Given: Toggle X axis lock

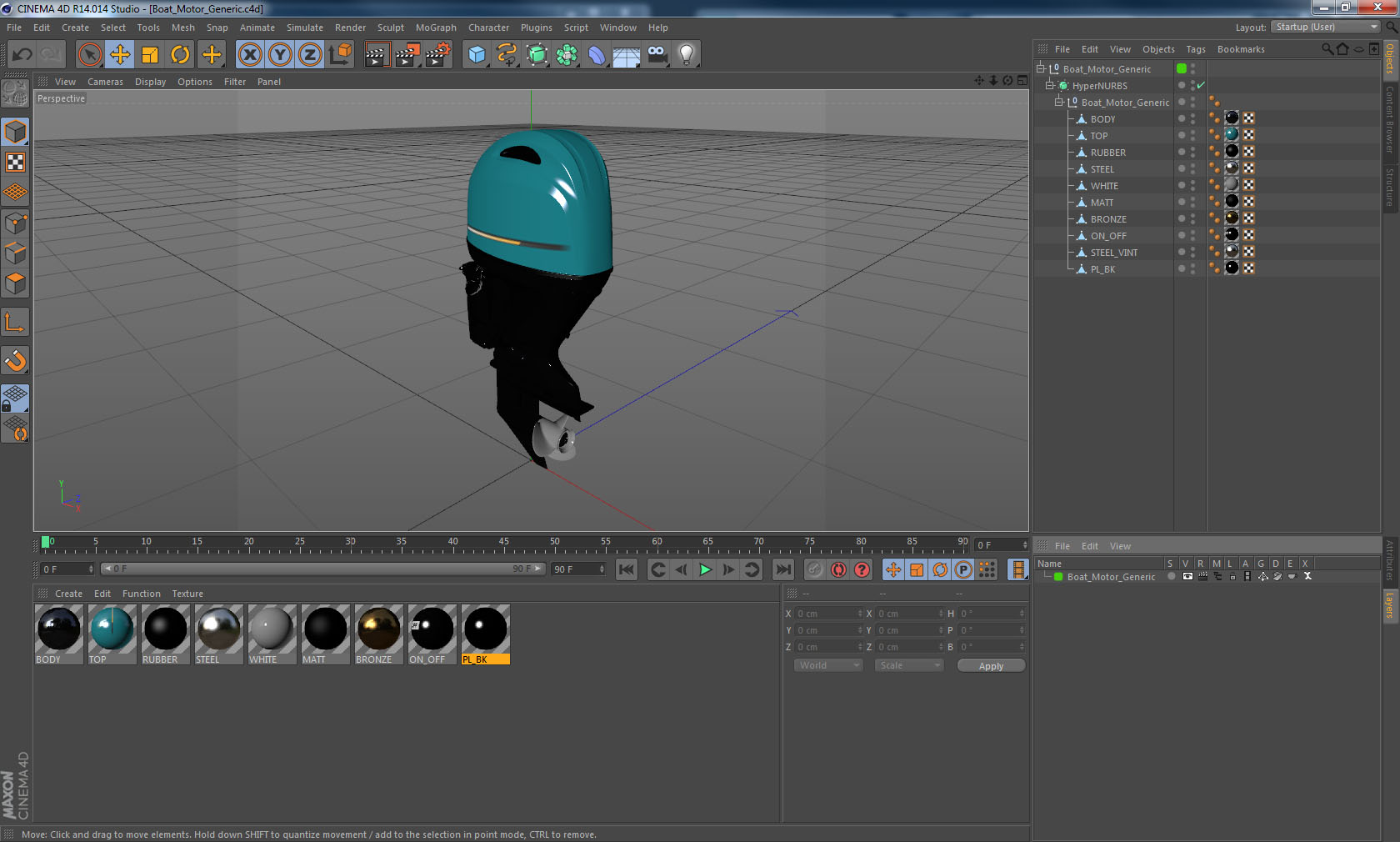Looking at the screenshot, I should (x=249, y=55).
